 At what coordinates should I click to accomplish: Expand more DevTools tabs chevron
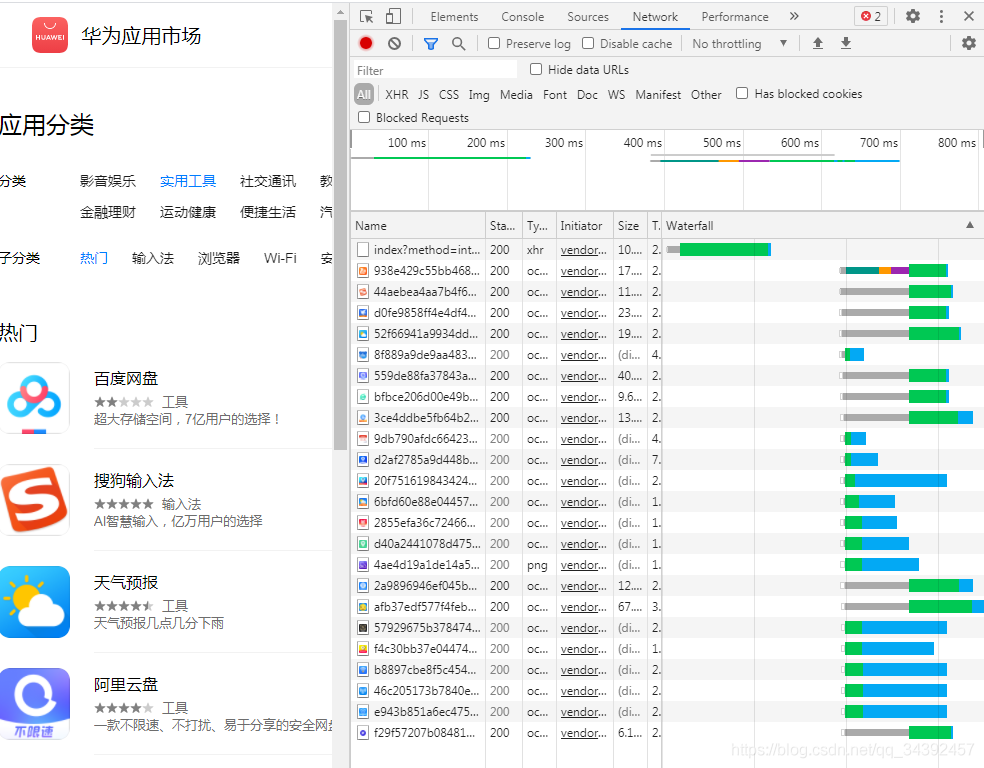click(794, 16)
